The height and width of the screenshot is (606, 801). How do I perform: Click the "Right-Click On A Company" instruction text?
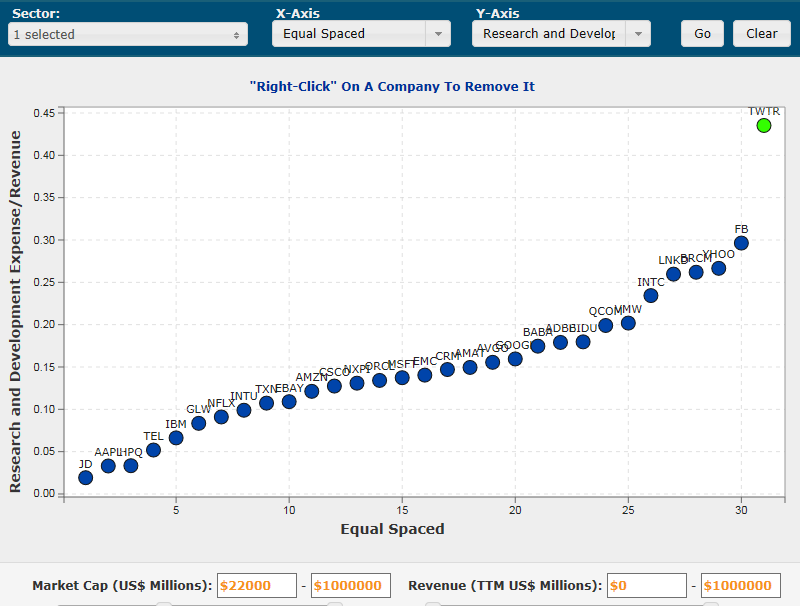pyautogui.click(x=392, y=86)
